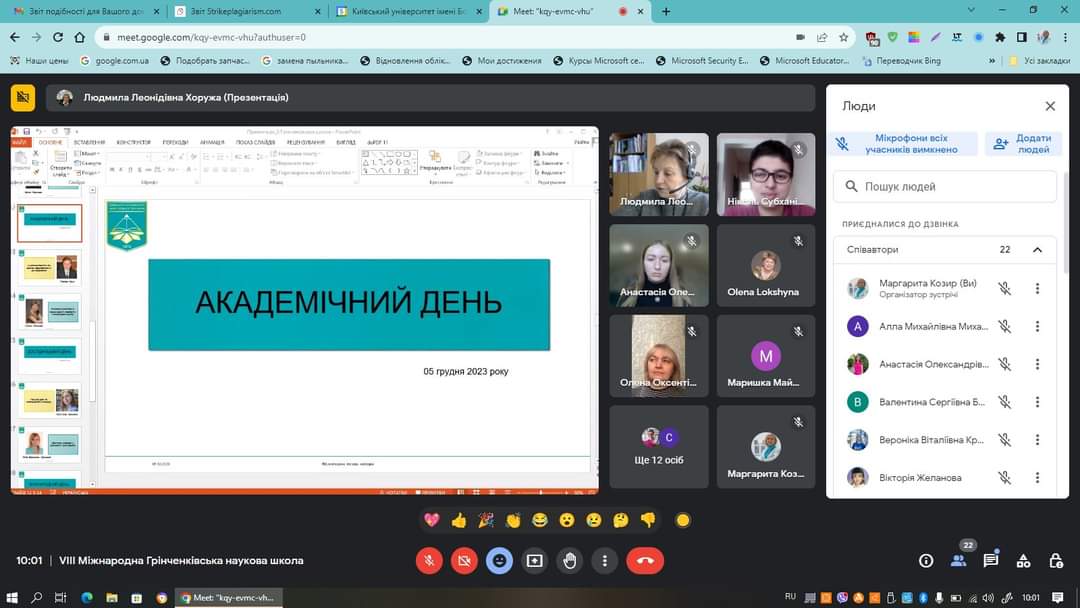The image size is (1080, 608).
Task: Send the thumbs up reaction
Action: tap(459, 520)
